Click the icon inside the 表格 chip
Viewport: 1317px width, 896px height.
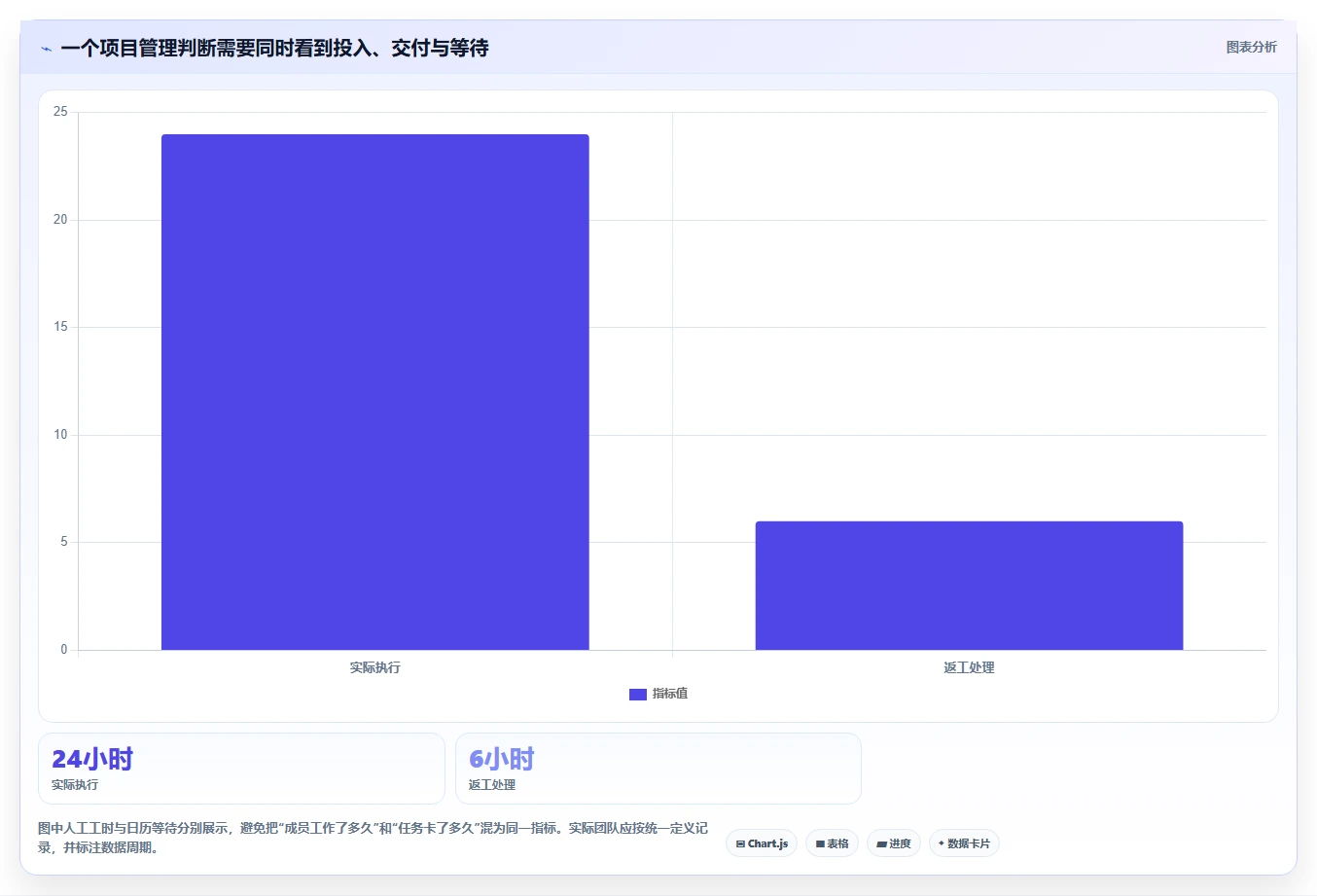click(x=820, y=844)
